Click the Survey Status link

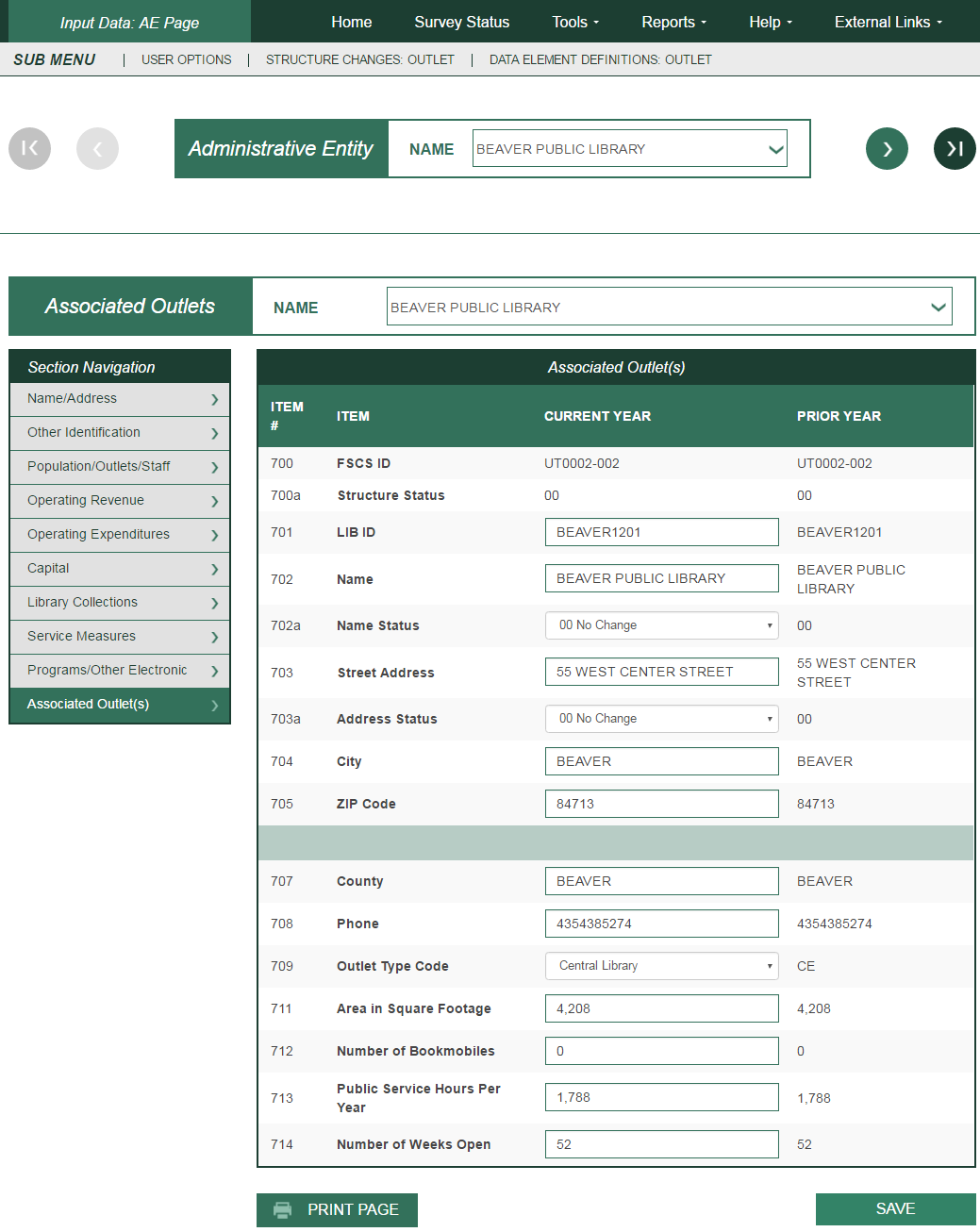(x=461, y=22)
